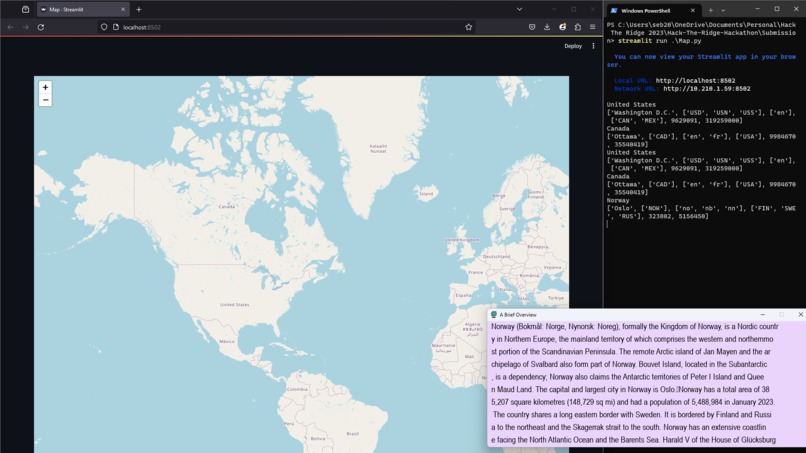The image size is (806, 453).
Task: Open the terminal profiles dropdown arrow
Action: pos(723,10)
